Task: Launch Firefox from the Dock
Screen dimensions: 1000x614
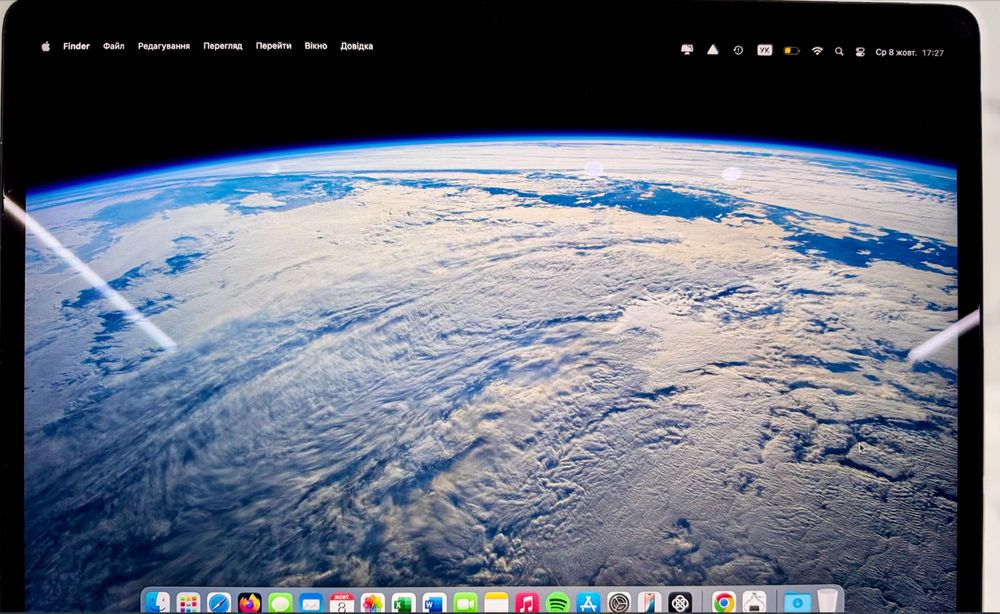Action: (249, 603)
